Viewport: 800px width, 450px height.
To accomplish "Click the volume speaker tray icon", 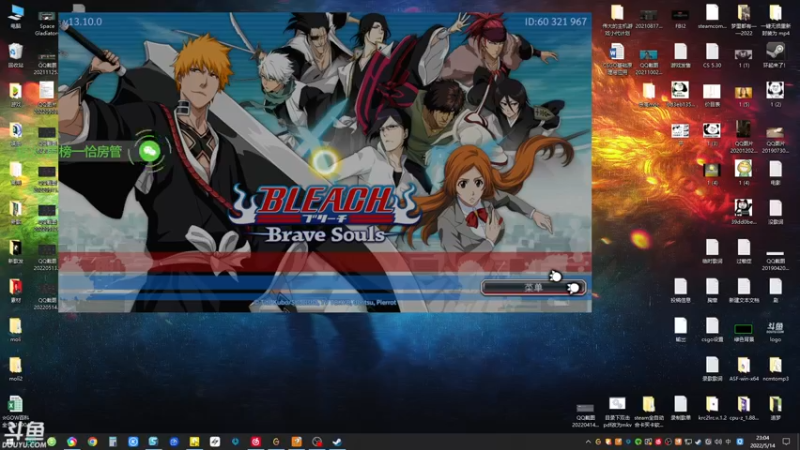I will [x=718, y=442].
